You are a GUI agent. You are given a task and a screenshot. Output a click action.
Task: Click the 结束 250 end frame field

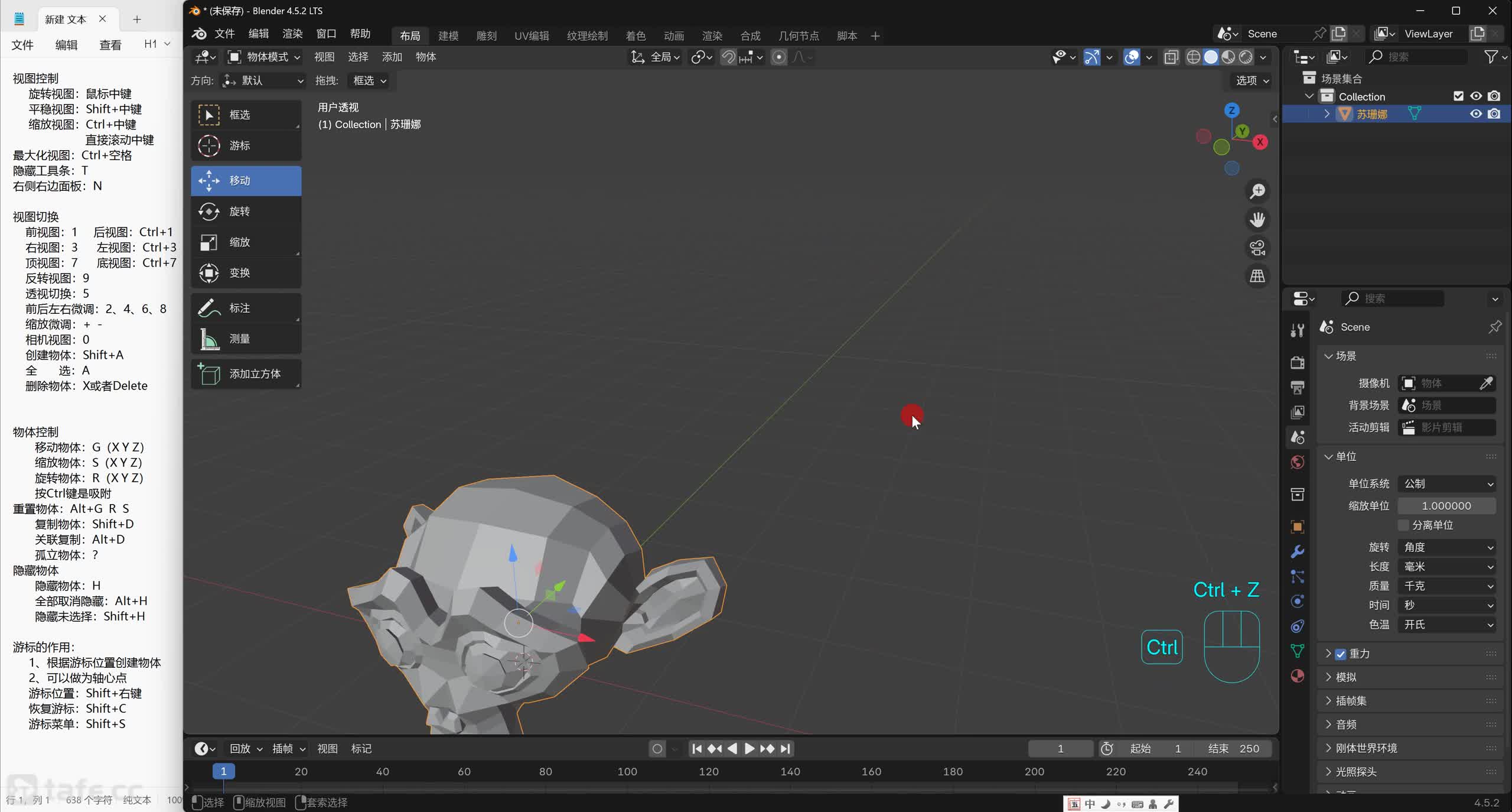(1233, 748)
